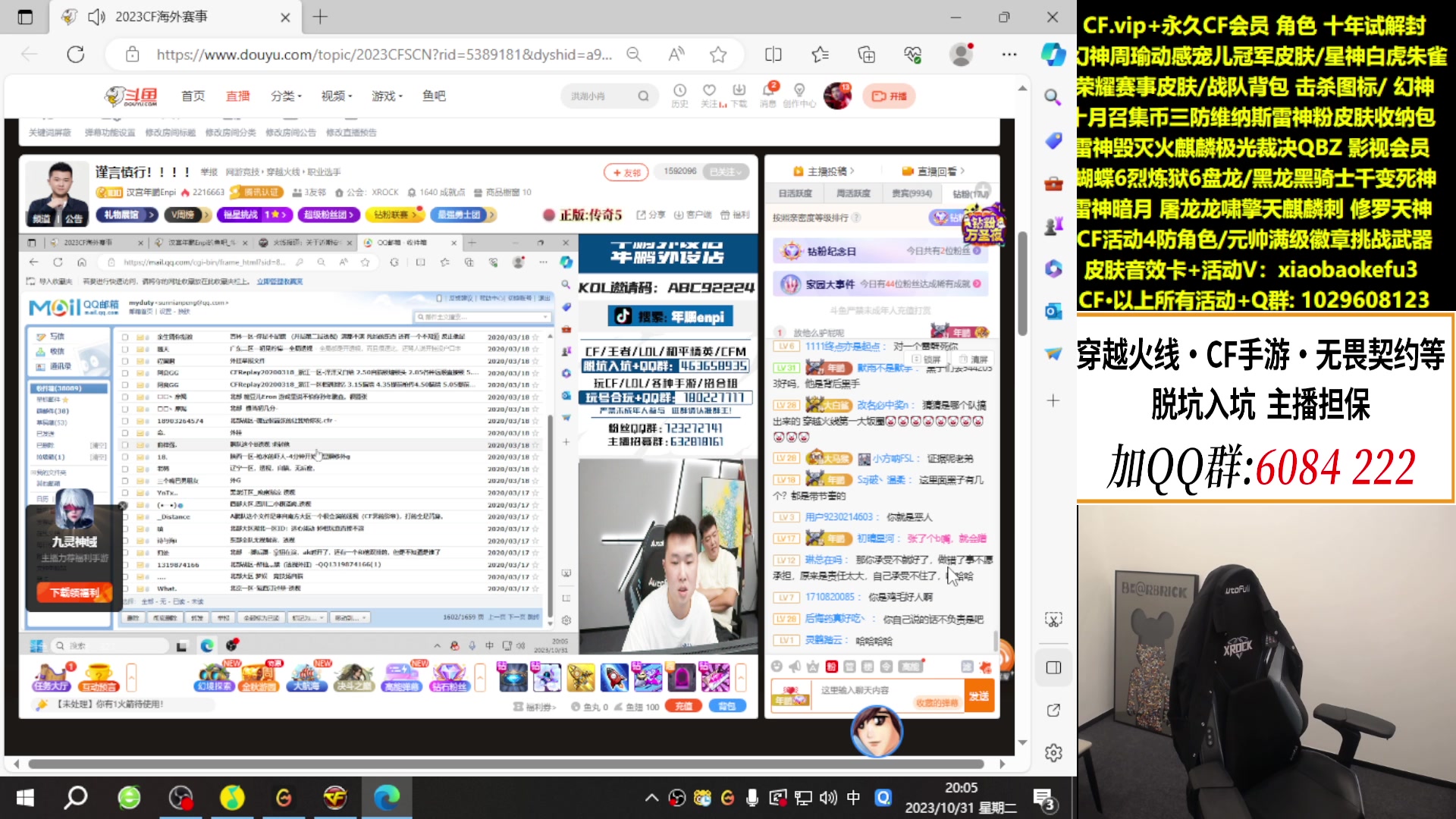
Task: Click the Douyu search magnifier icon
Action: click(x=643, y=96)
